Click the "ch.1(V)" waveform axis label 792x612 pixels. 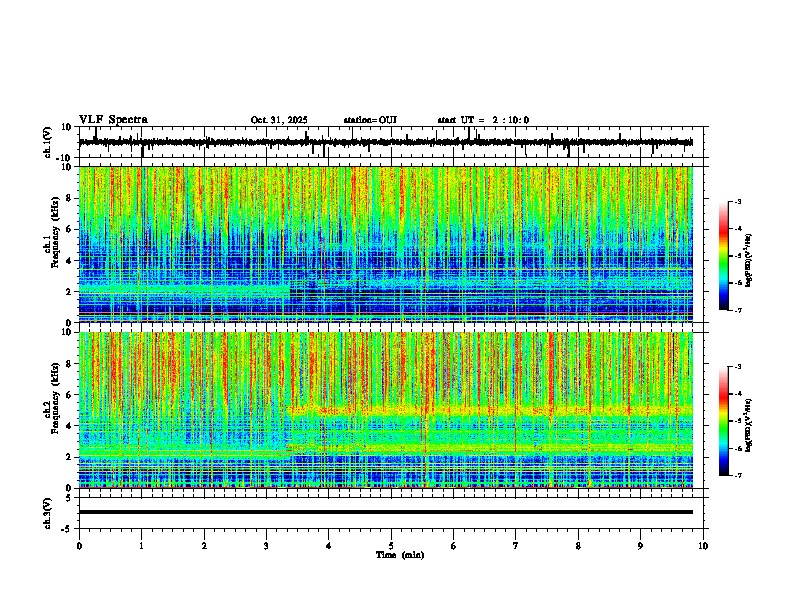pyautogui.click(x=48, y=142)
